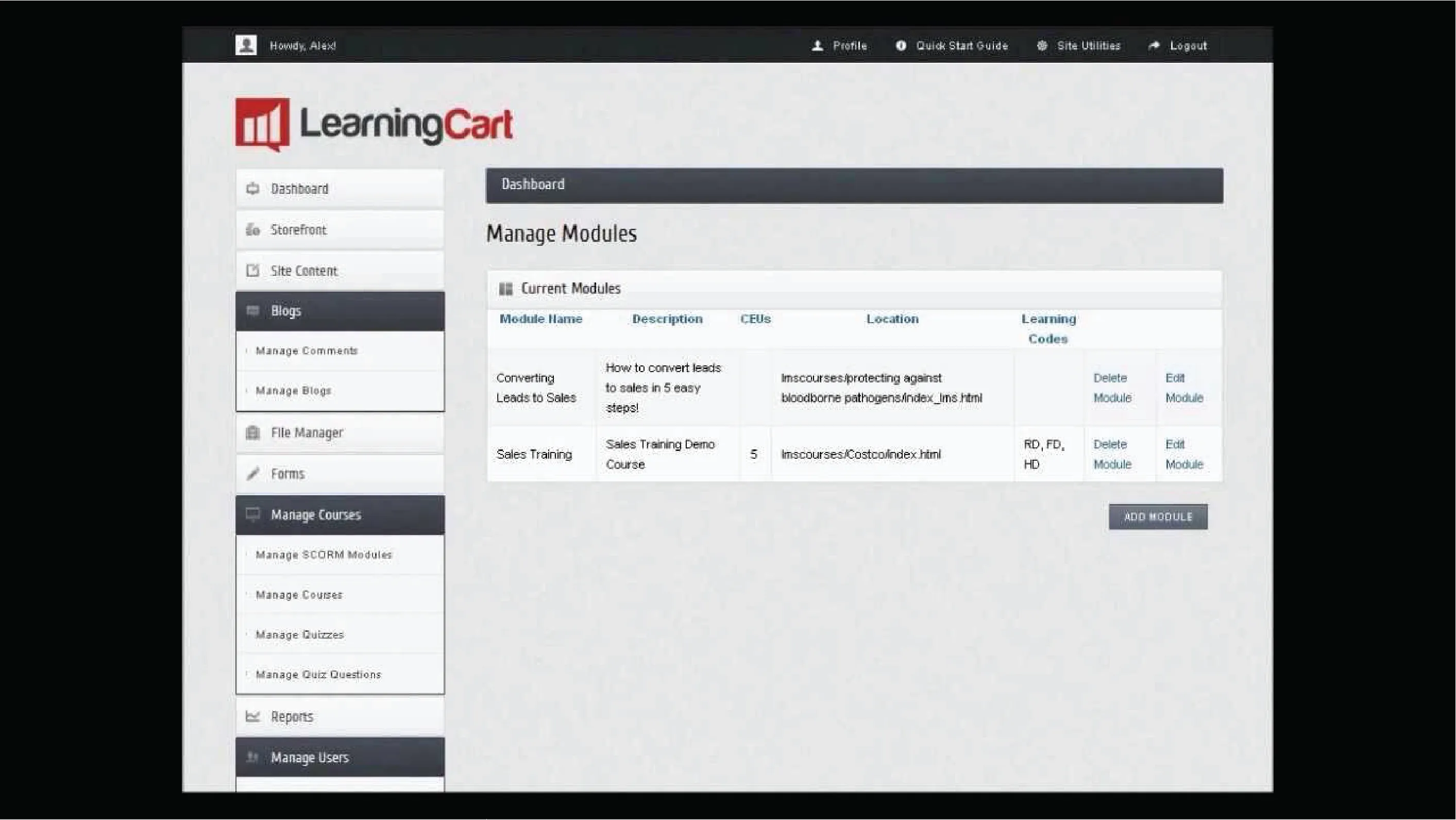Click the 'Sales Training' module name cell
This screenshot has width=1456, height=820.
(x=534, y=455)
